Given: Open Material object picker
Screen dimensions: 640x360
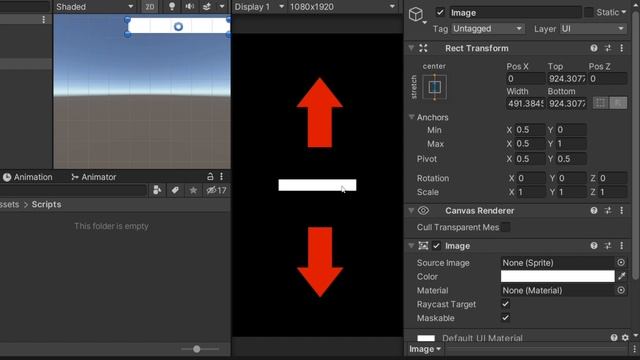Looking at the screenshot, I should [621, 290].
